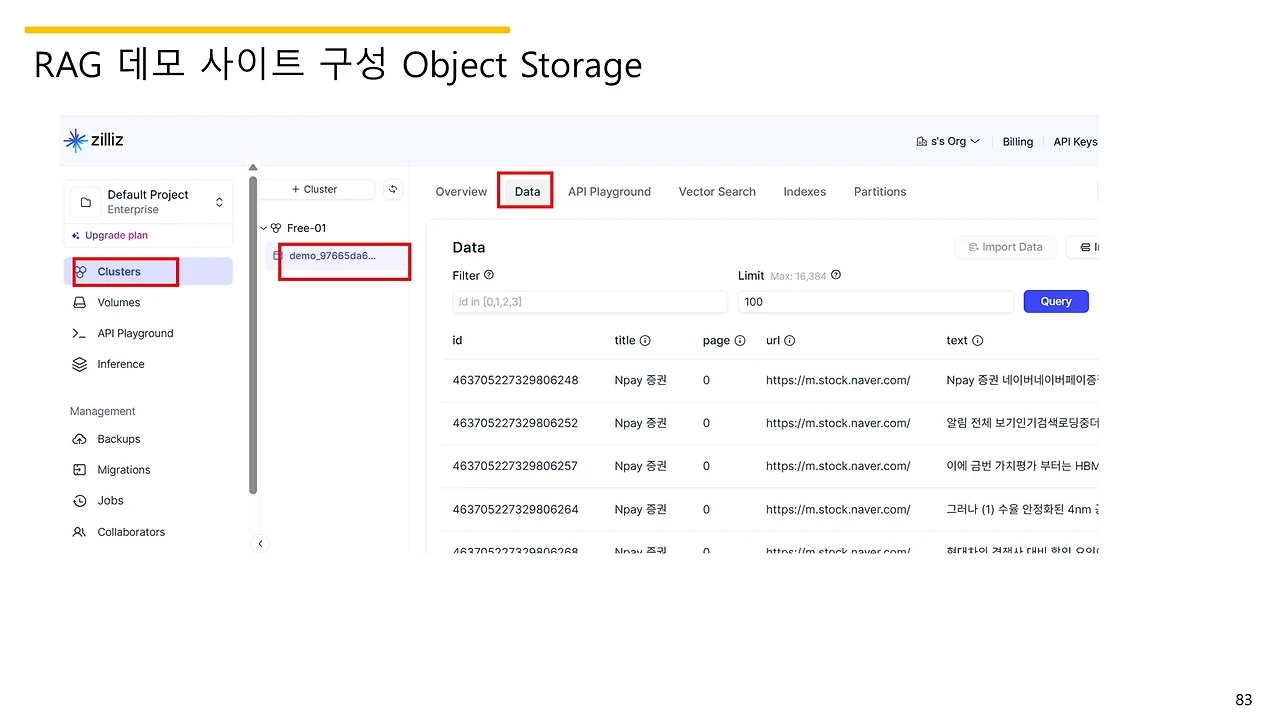Click the info icon next to page column
The image size is (1280, 720).
pyautogui.click(x=740, y=341)
